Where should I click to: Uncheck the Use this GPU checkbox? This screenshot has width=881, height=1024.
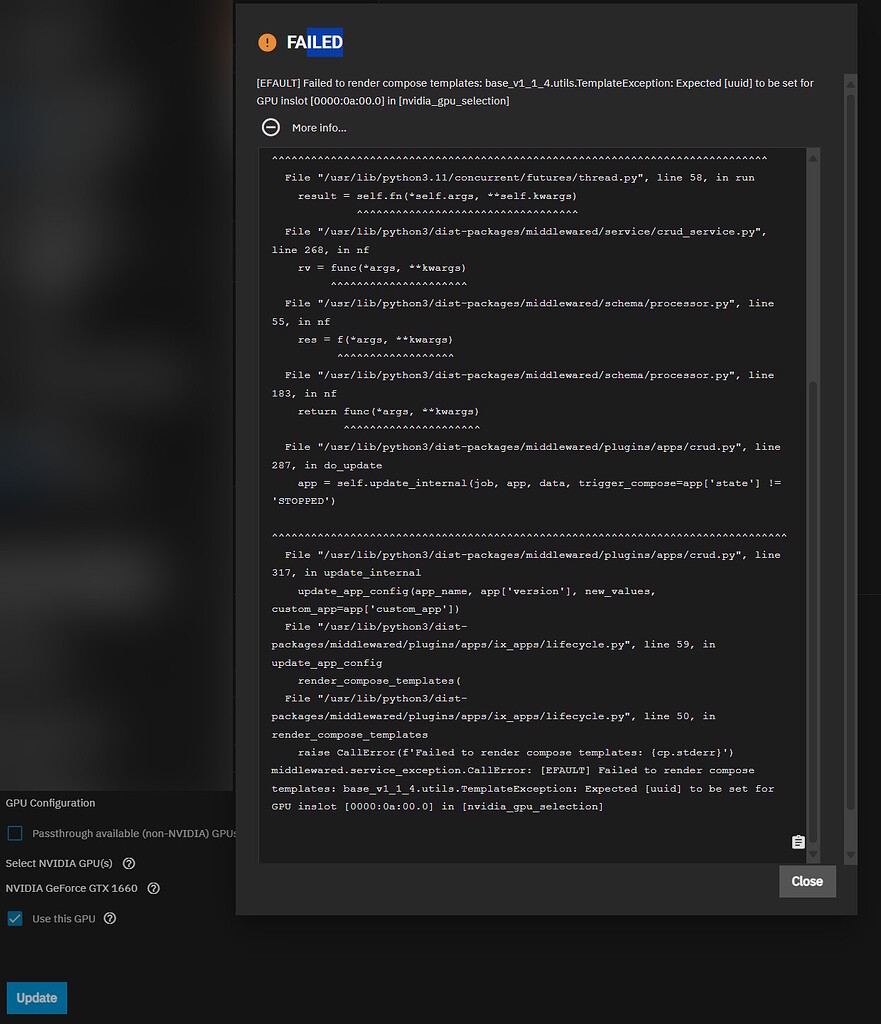pyautogui.click(x=15, y=918)
